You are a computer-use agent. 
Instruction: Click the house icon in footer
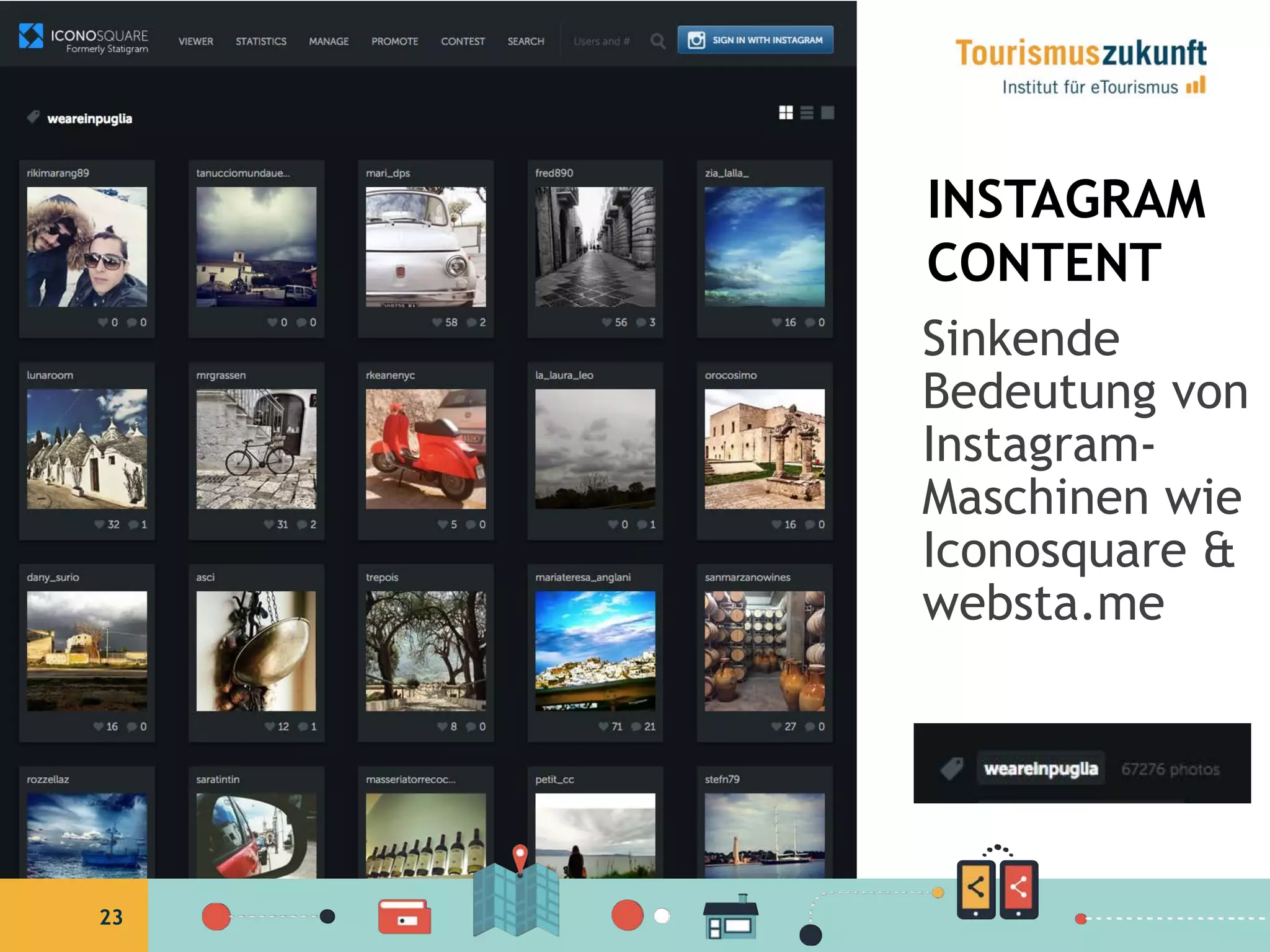pyautogui.click(x=730, y=916)
